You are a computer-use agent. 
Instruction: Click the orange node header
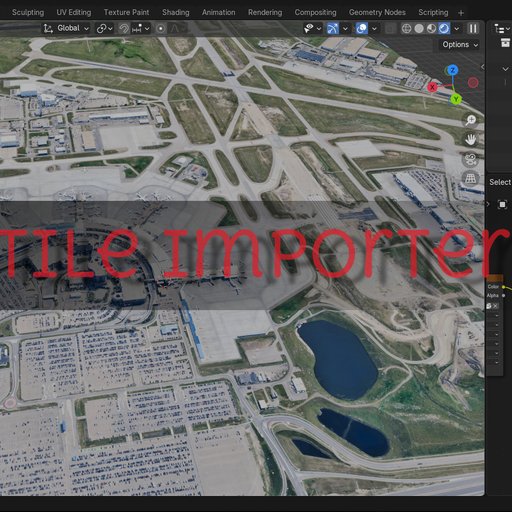coord(495,278)
